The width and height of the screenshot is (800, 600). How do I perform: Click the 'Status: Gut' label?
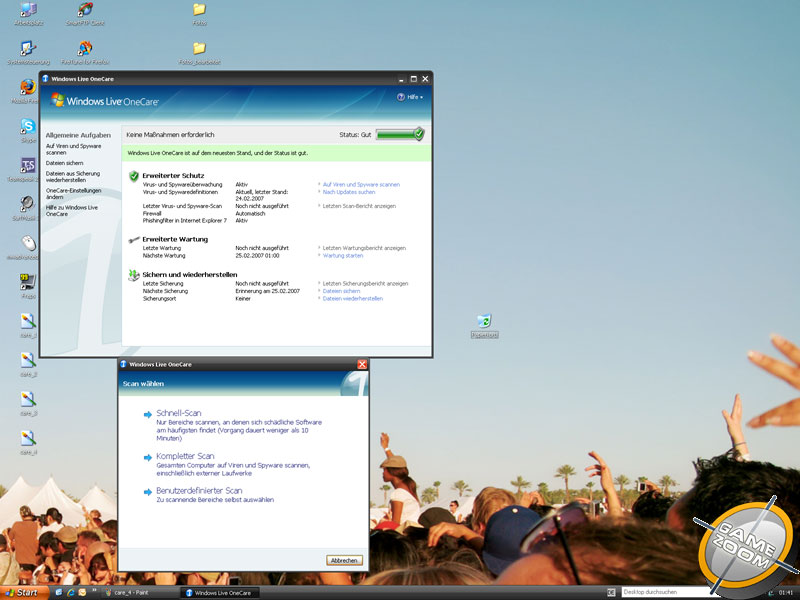point(355,135)
